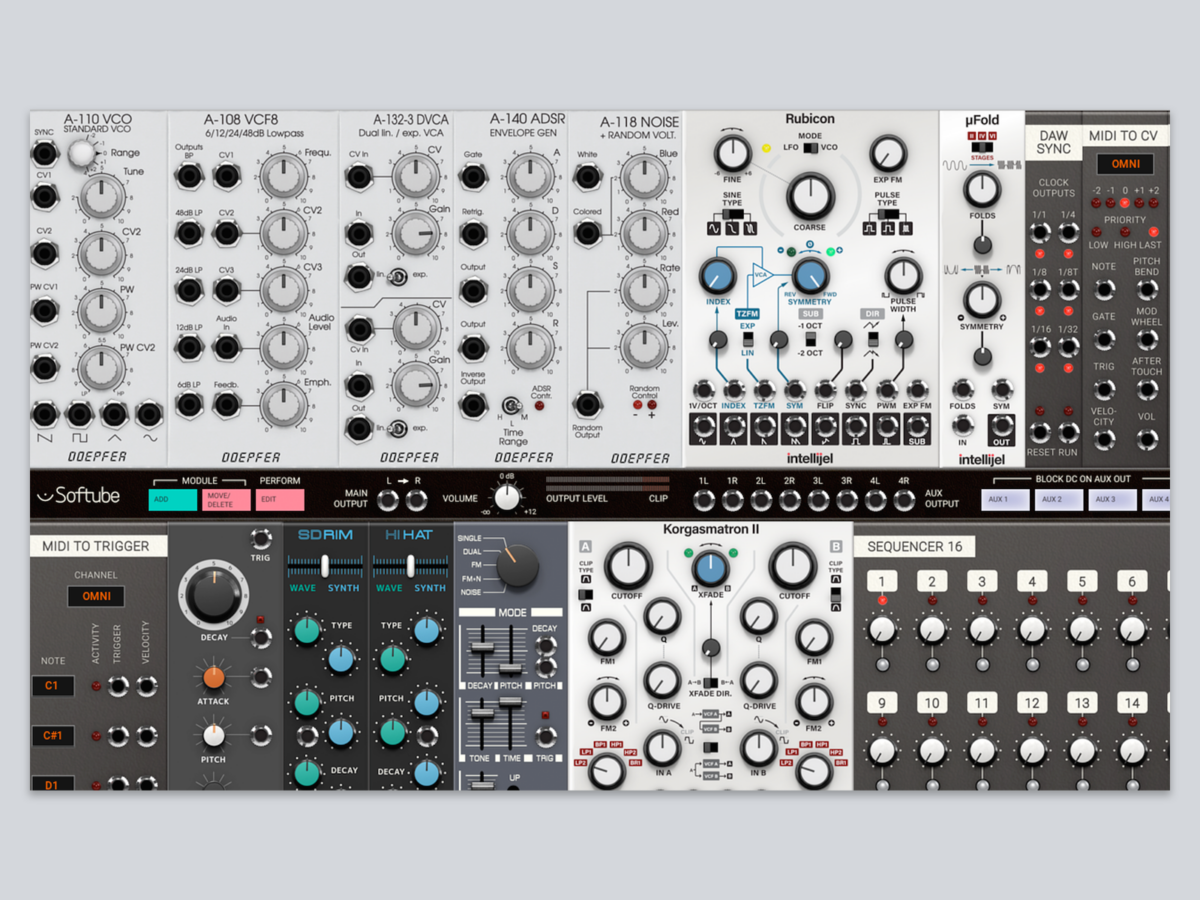Click the sine wave output jack on A-110 VCO
The width and height of the screenshot is (1200, 900).
click(149, 413)
